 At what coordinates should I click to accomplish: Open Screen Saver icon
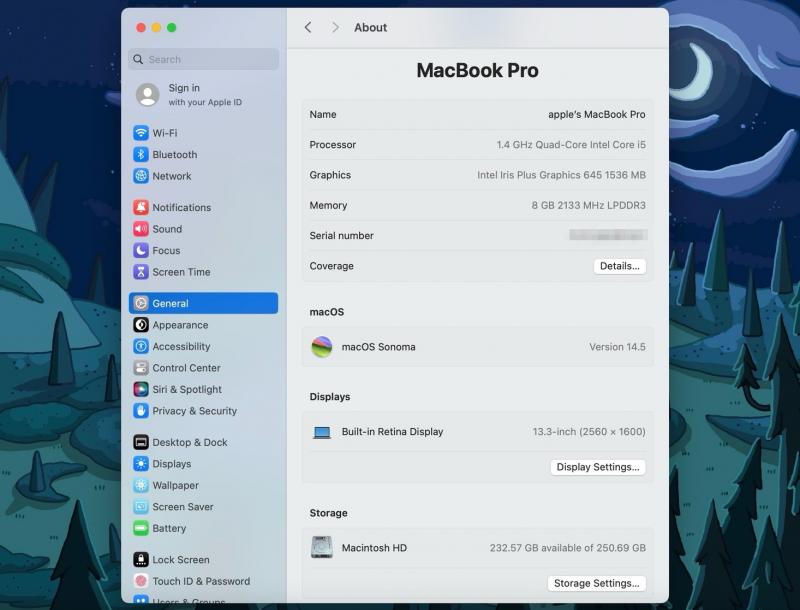coord(141,506)
